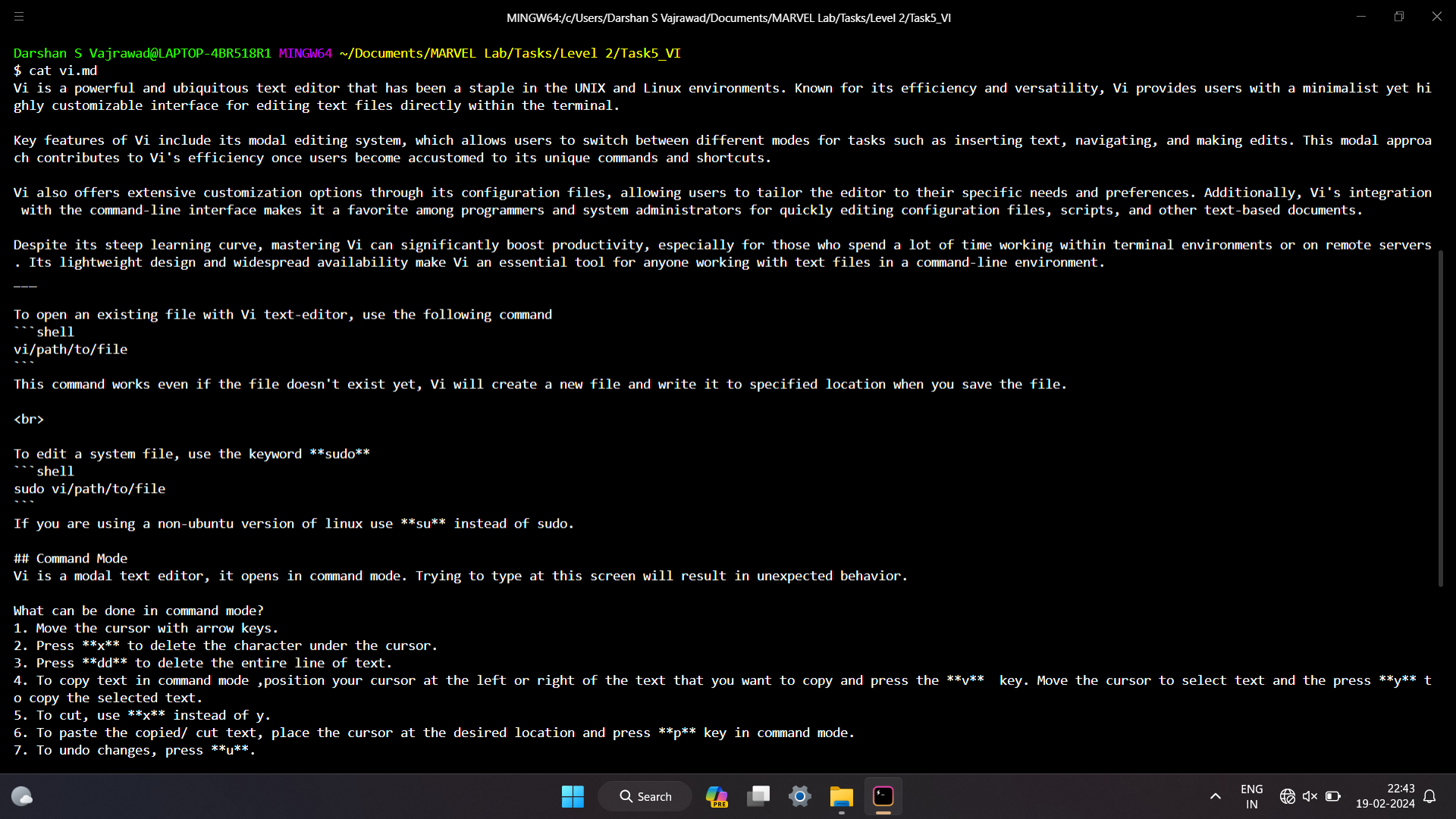The width and height of the screenshot is (1456, 819).
Task: Open the clock and date calendar
Action: tap(1385, 796)
